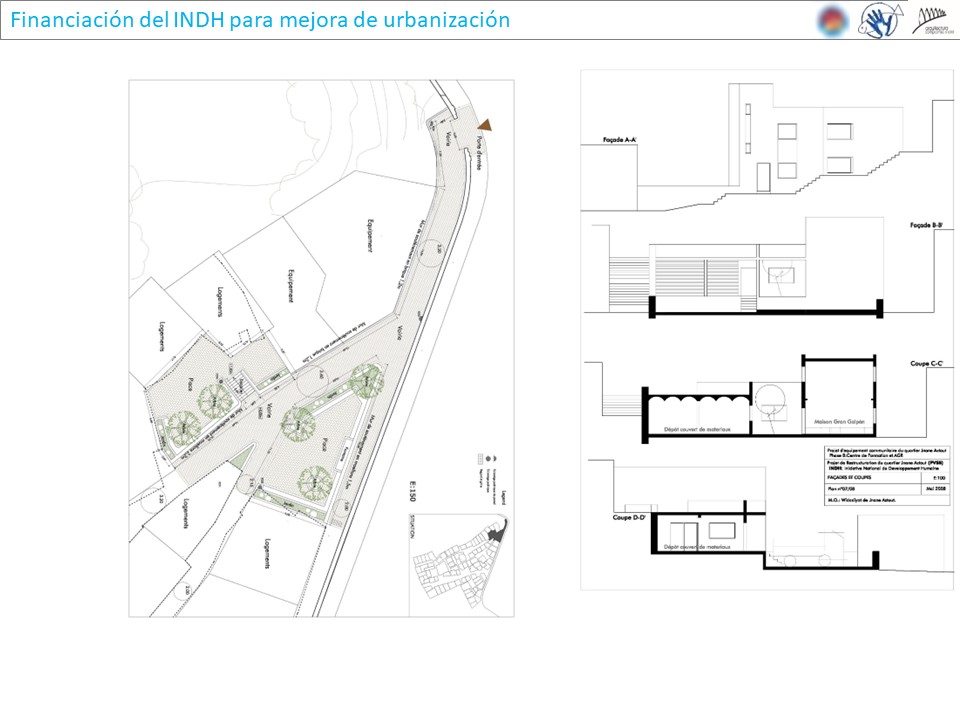Click the round orange-blue logo in header
Screen dimensions: 960x720
click(x=830, y=20)
